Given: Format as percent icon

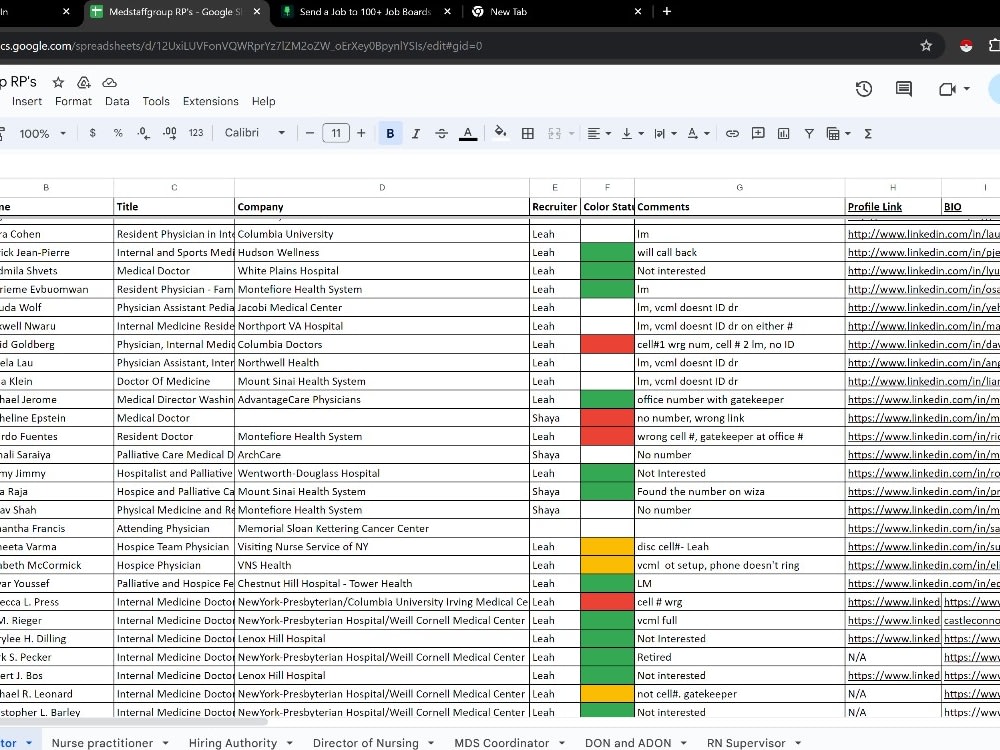Looking at the screenshot, I should [118, 133].
